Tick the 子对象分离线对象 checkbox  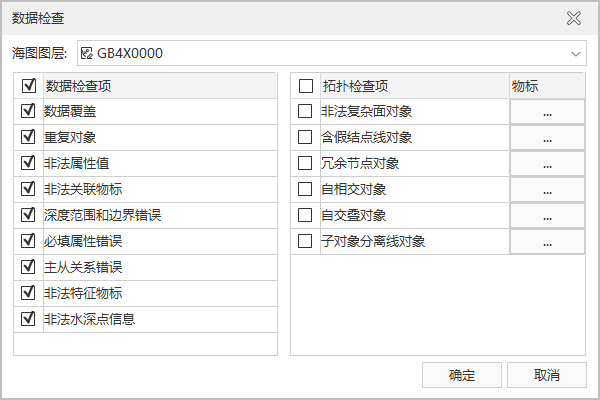click(305, 241)
